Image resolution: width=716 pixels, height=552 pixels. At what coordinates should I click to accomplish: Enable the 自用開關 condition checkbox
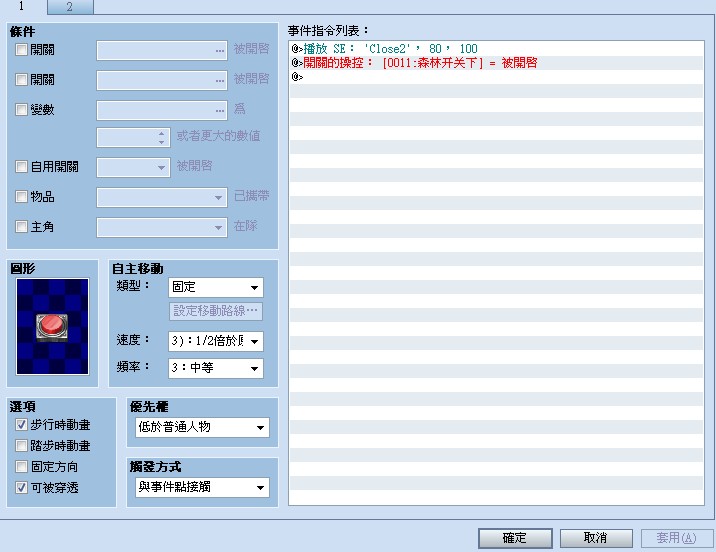[21, 166]
